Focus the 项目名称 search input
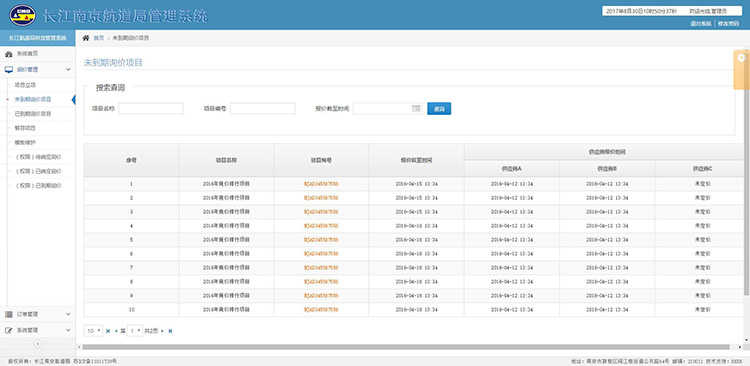Screen dimensions: 750x366 151,109
